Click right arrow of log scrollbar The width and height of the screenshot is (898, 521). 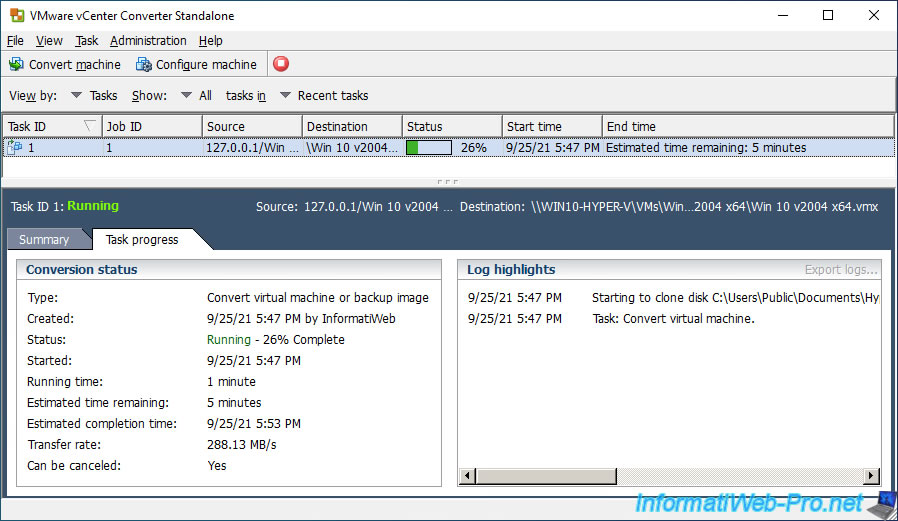point(871,476)
